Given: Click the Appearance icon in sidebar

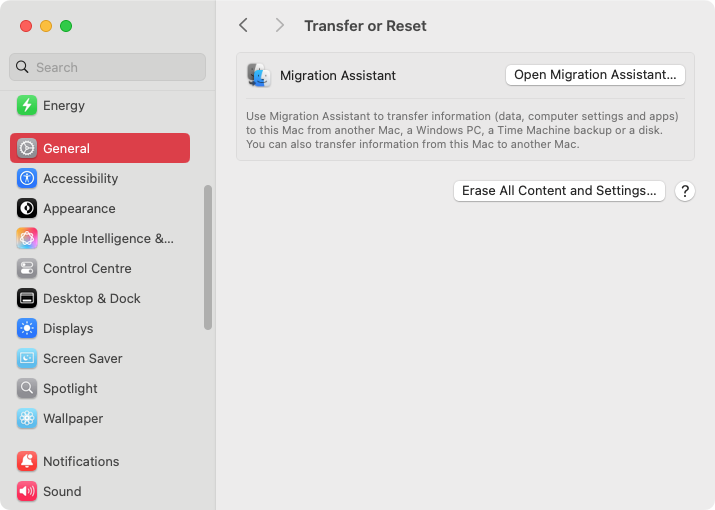Looking at the screenshot, I should point(27,208).
